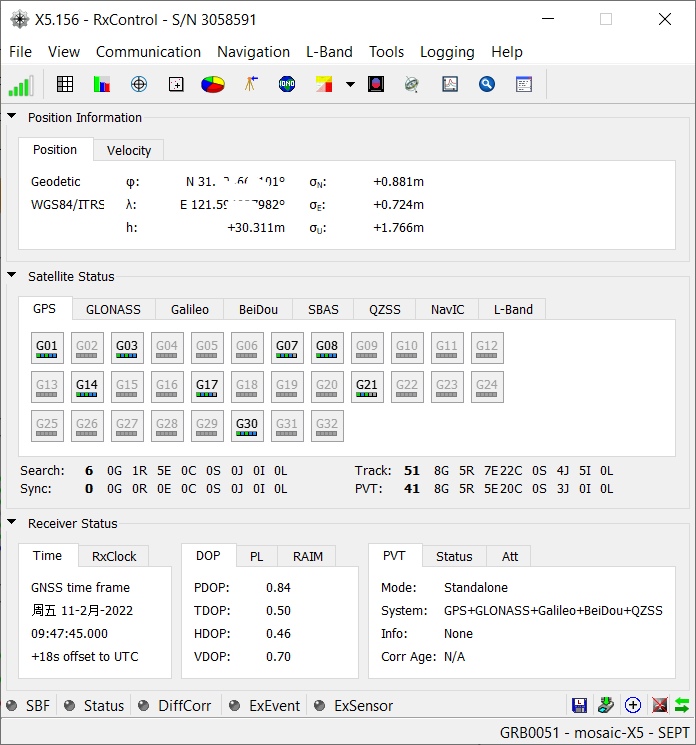
Task: Click the red crossed-out antenna icon
Action: [660, 705]
